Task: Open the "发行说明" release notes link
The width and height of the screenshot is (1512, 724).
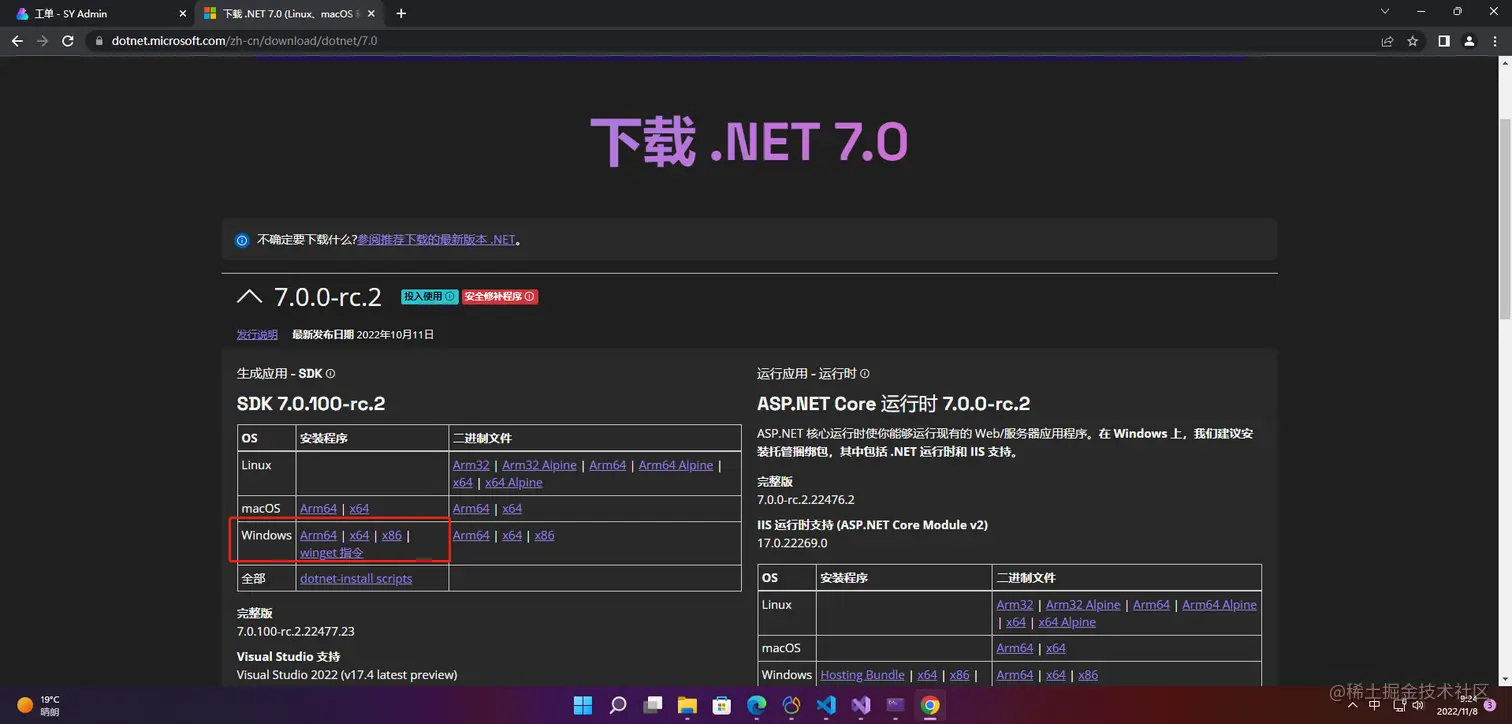Action: tap(256, 334)
